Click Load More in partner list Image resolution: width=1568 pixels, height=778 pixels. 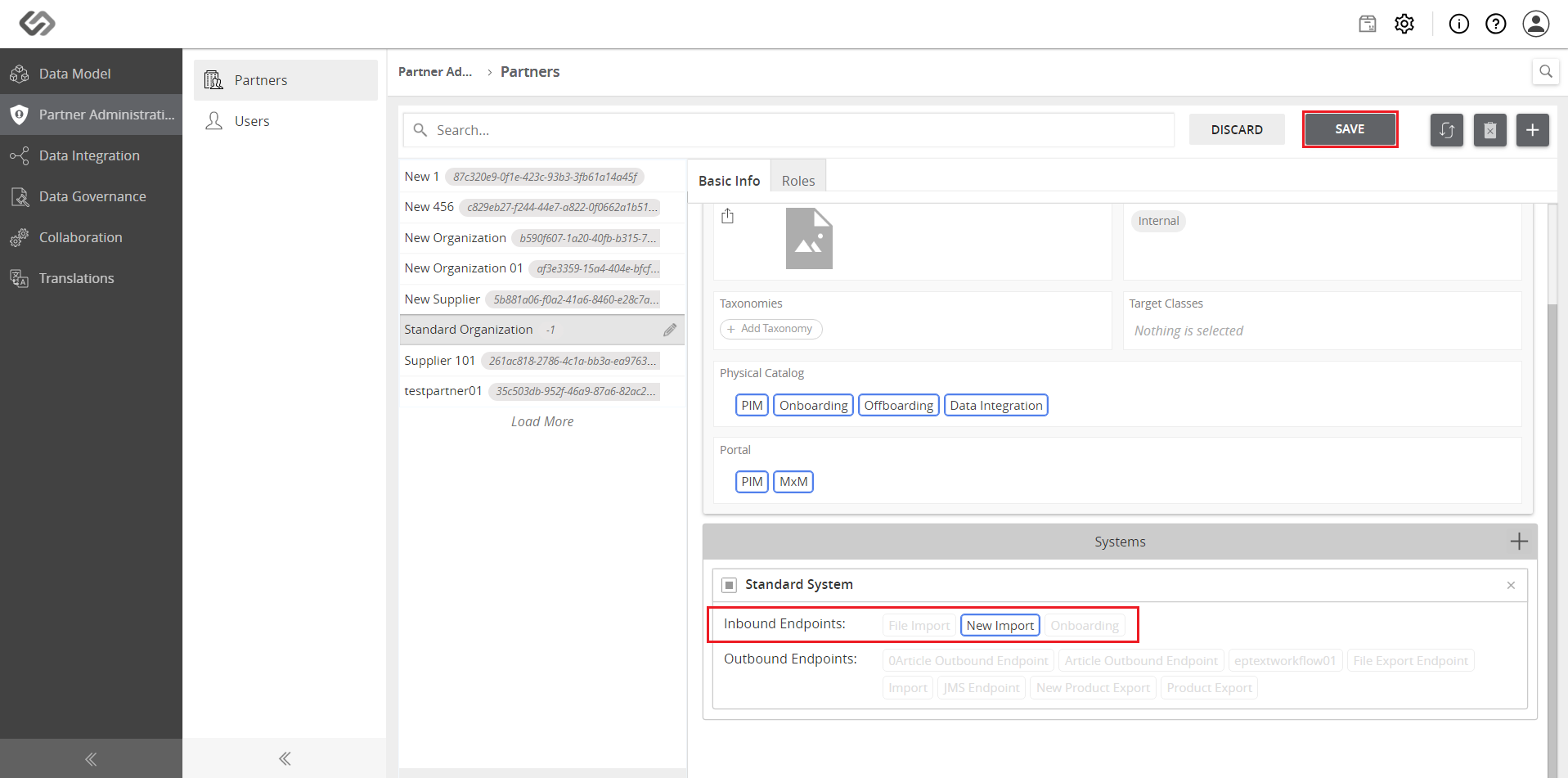[x=542, y=421]
